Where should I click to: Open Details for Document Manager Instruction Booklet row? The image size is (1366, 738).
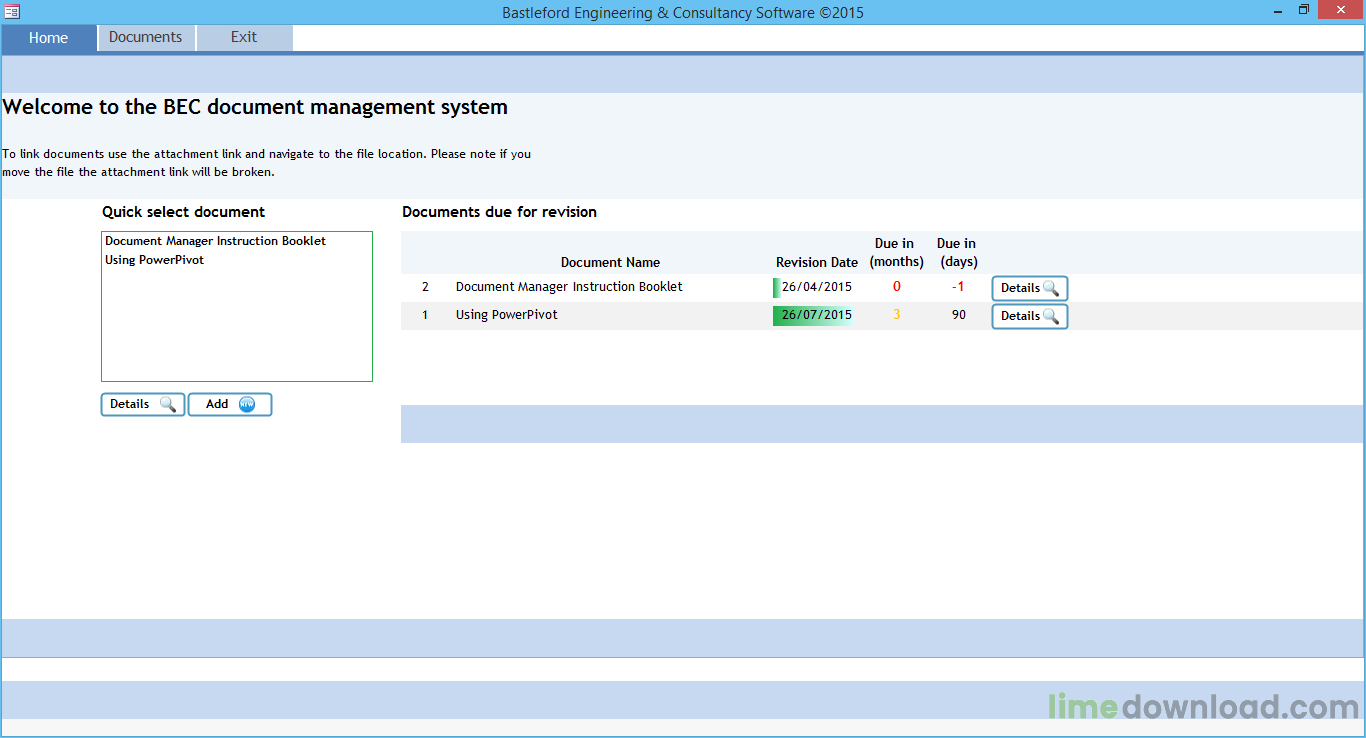point(1030,288)
